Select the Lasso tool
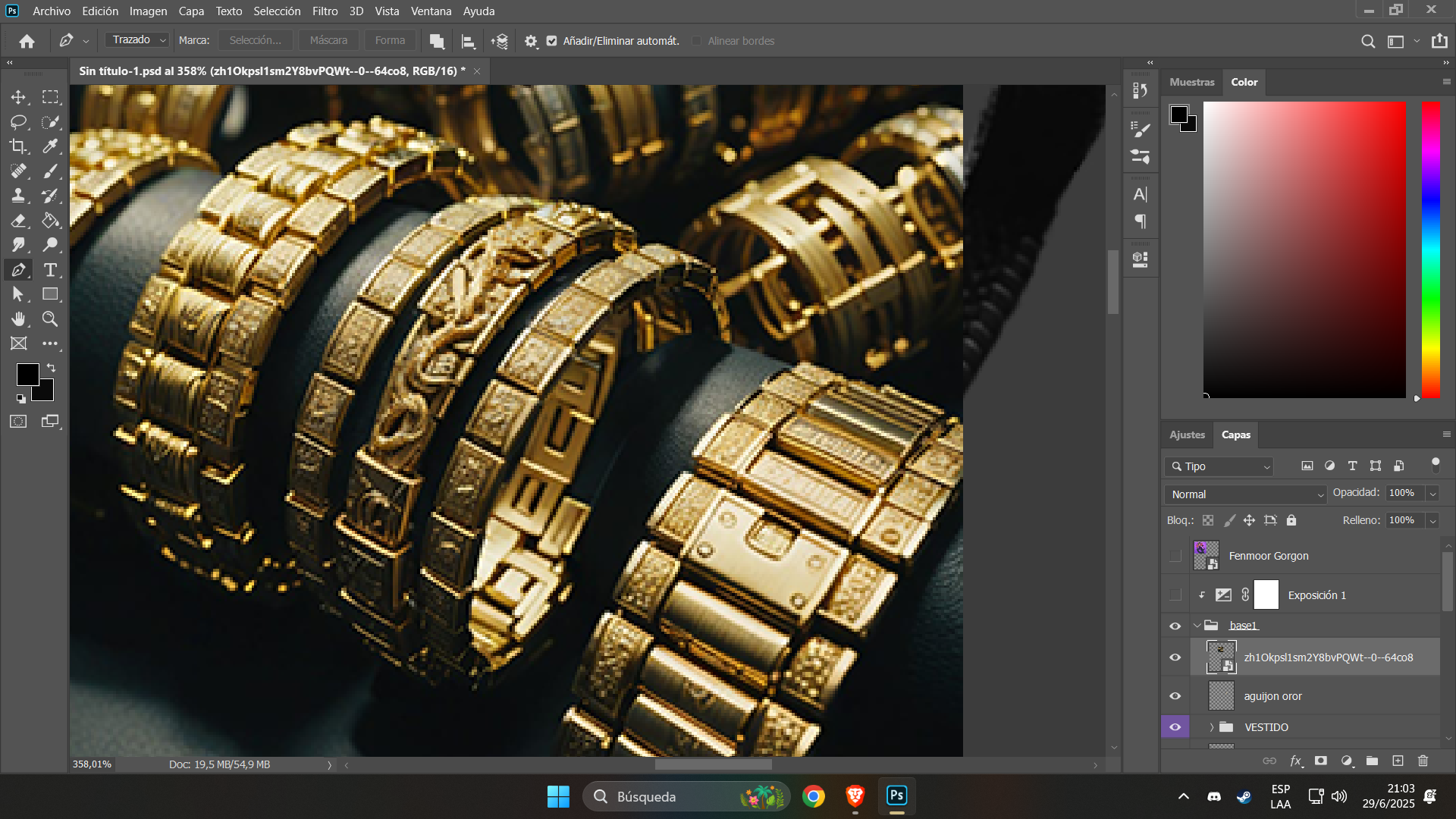The image size is (1456, 819). tap(18, 122)
